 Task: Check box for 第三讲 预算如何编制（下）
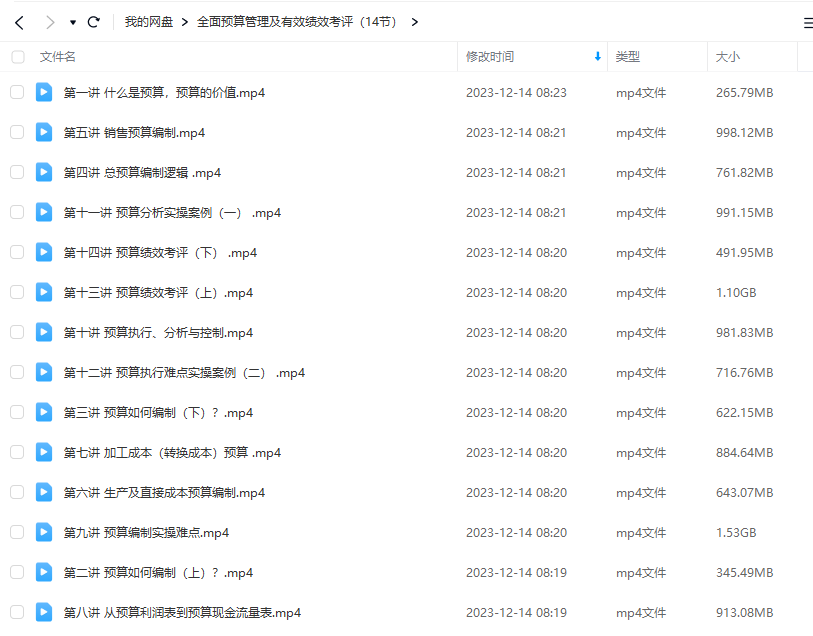pos(17,412)
